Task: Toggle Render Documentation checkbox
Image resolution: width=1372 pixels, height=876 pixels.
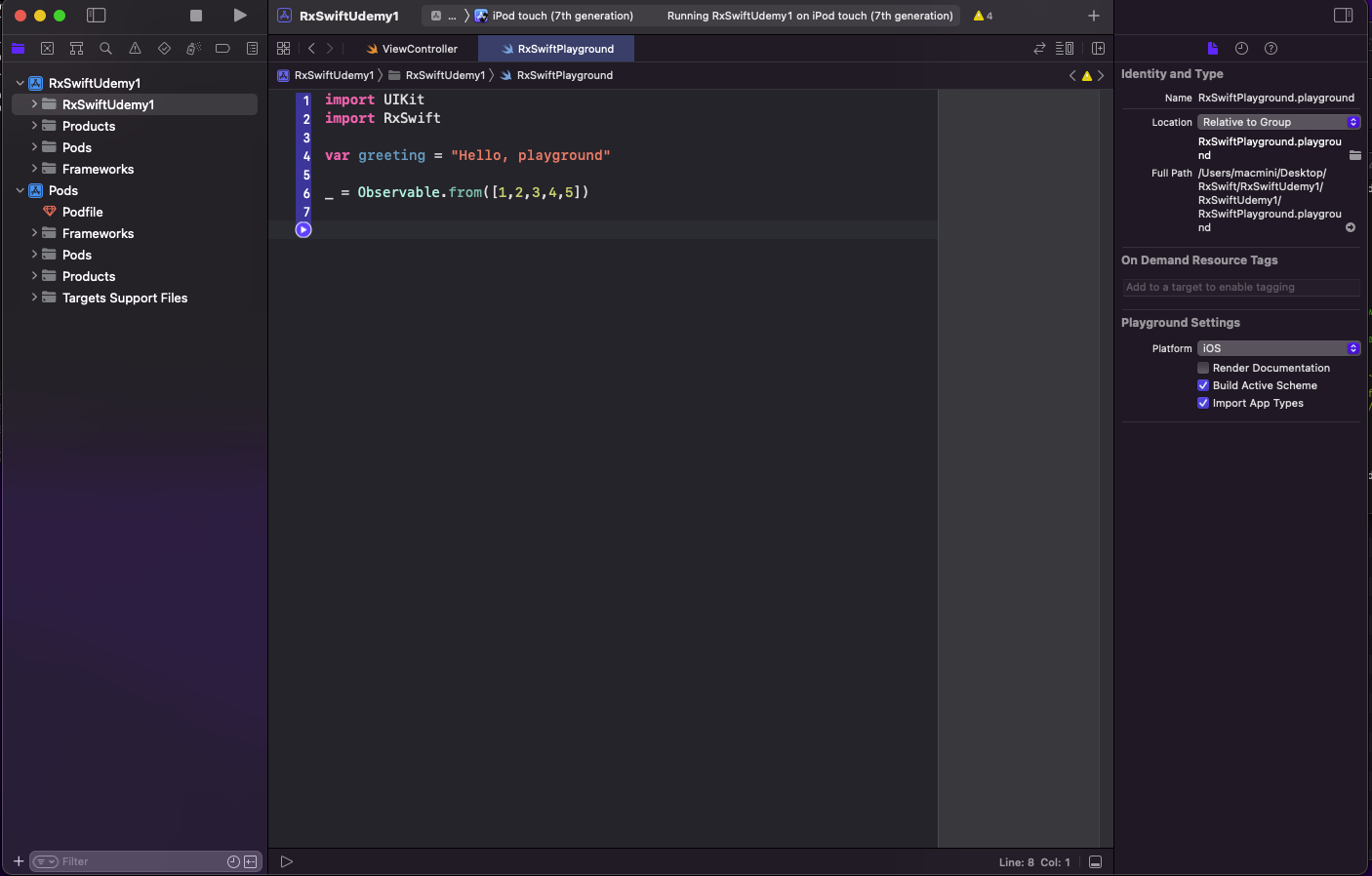Action: 1203,368
